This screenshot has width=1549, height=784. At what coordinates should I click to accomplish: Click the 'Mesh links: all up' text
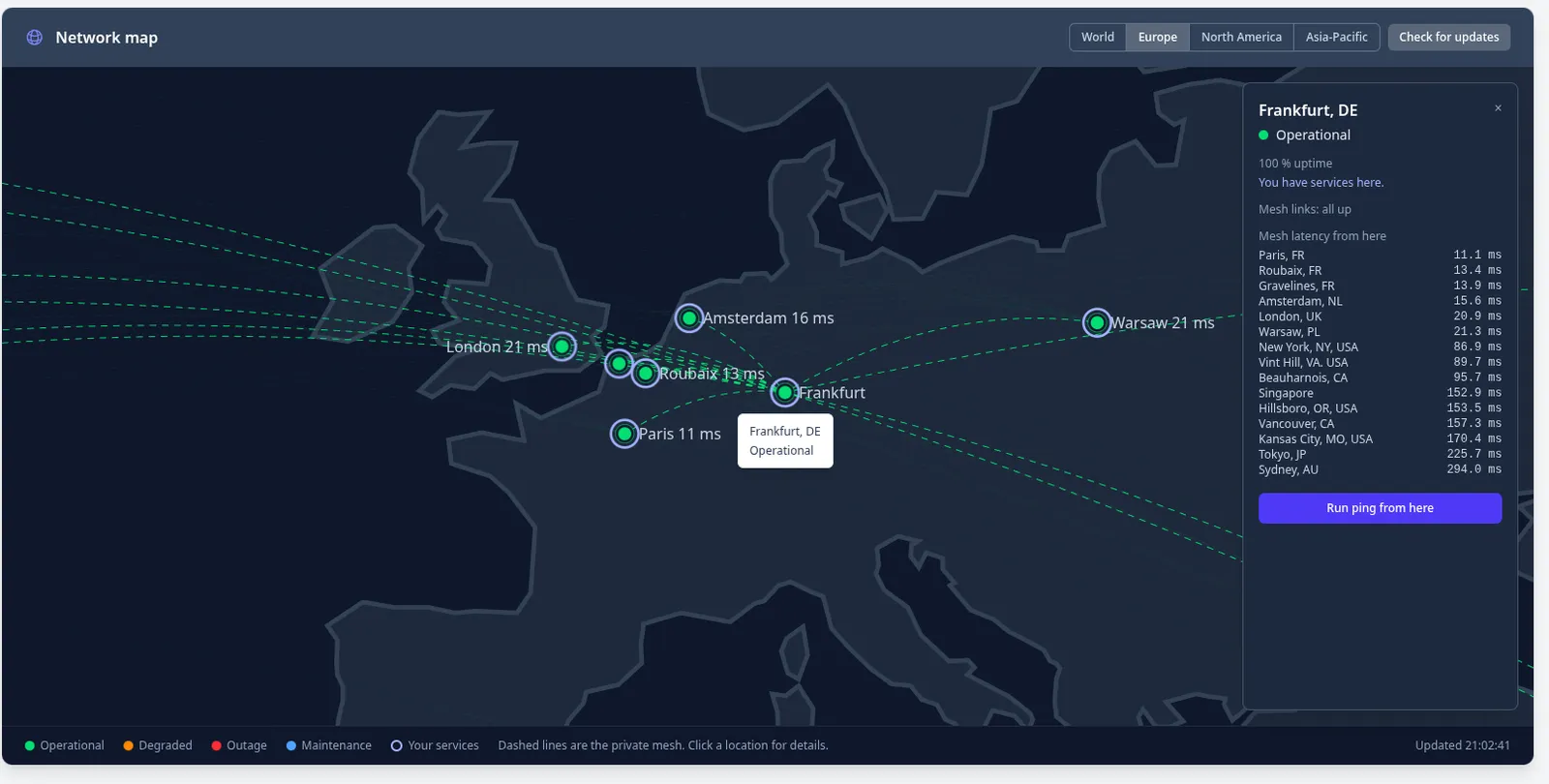pos(1304,209)
